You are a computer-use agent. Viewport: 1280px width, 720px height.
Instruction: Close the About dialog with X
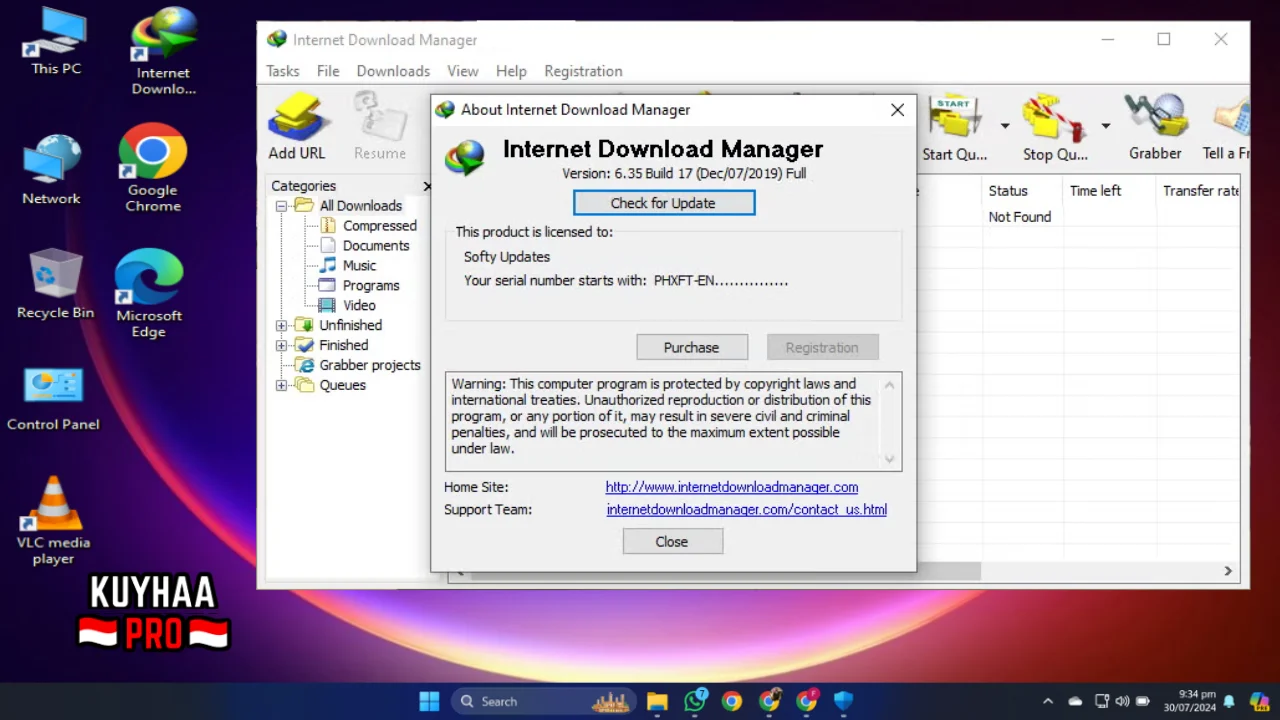point(897,110)
